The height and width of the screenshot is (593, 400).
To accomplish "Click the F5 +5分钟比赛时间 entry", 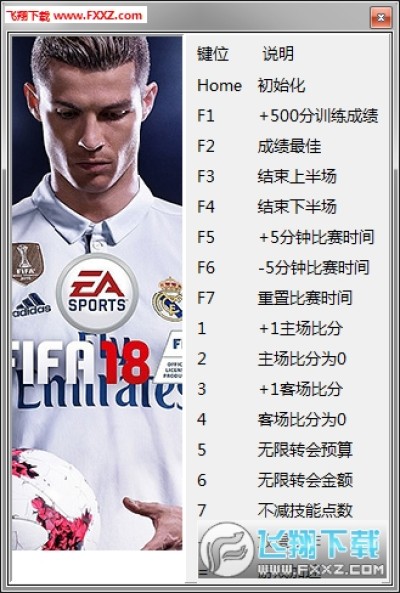I will click(286, 237).
